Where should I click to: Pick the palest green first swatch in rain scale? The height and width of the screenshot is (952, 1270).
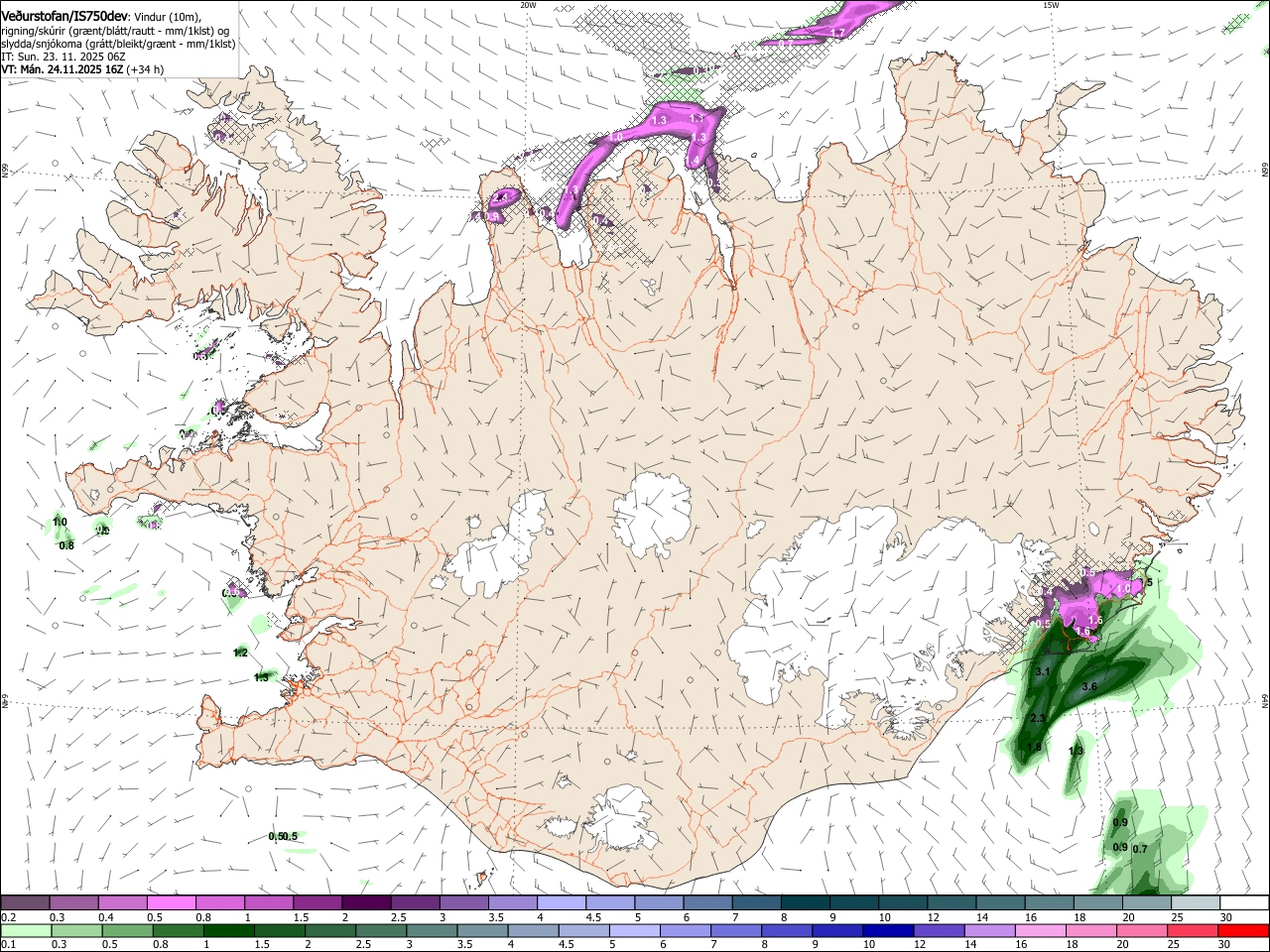(x=26, y=930)
